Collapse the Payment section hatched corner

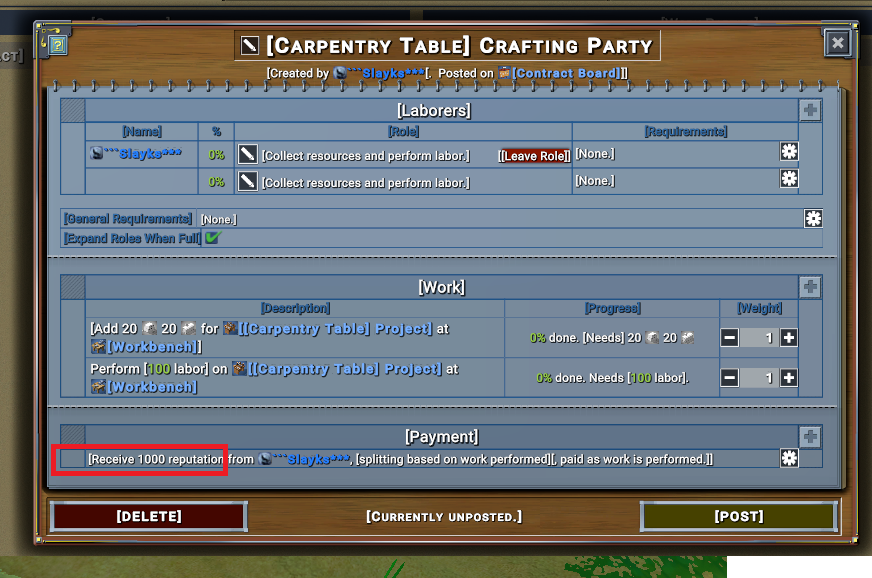coord(72,437)
